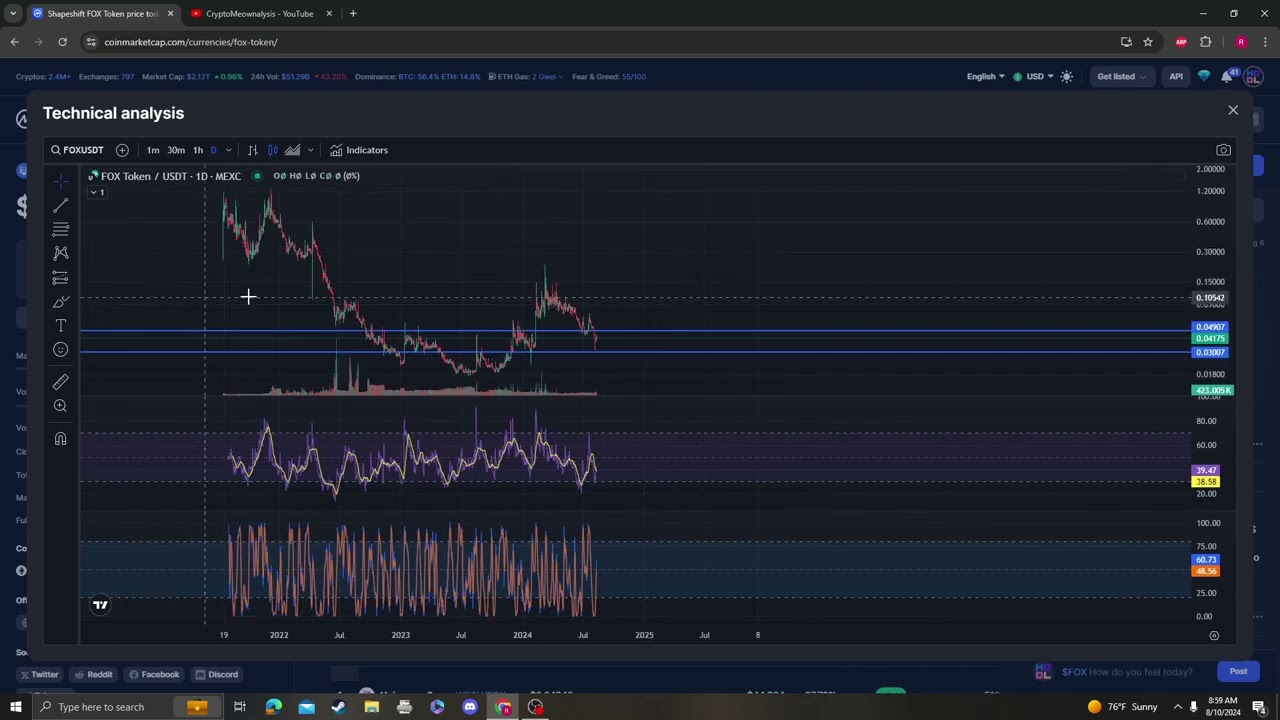1280x720 pixels.
Task: Open Steam from the taskbar
Action: point(338,707)
